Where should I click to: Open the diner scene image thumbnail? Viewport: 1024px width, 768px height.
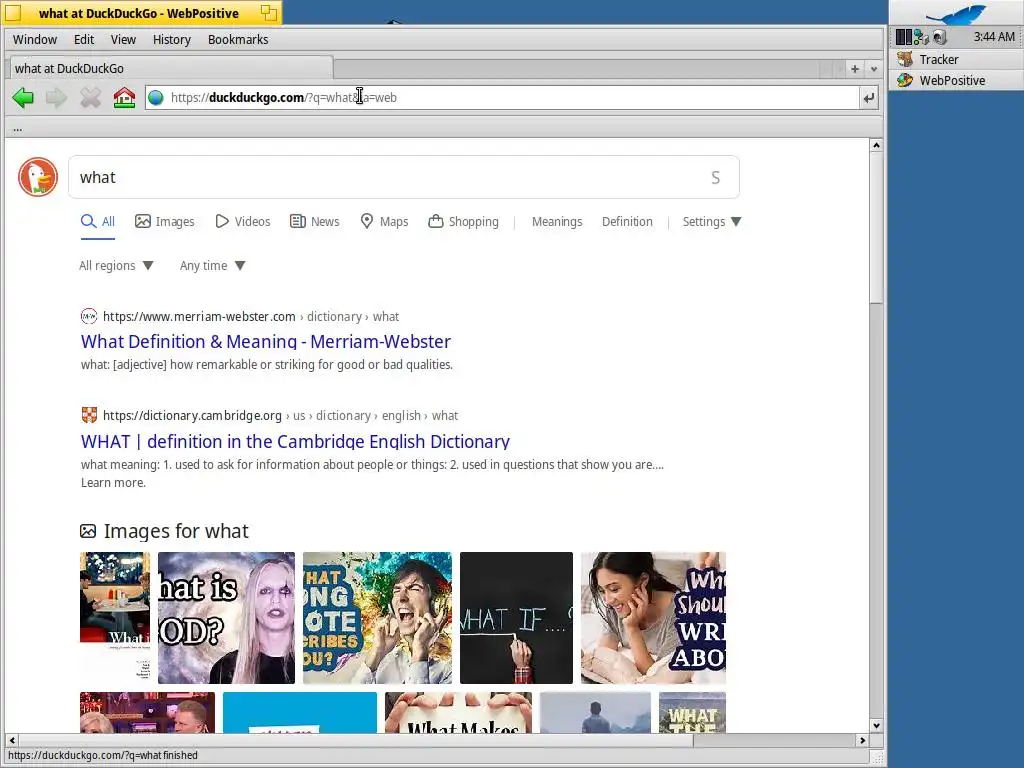coord(115,618)
